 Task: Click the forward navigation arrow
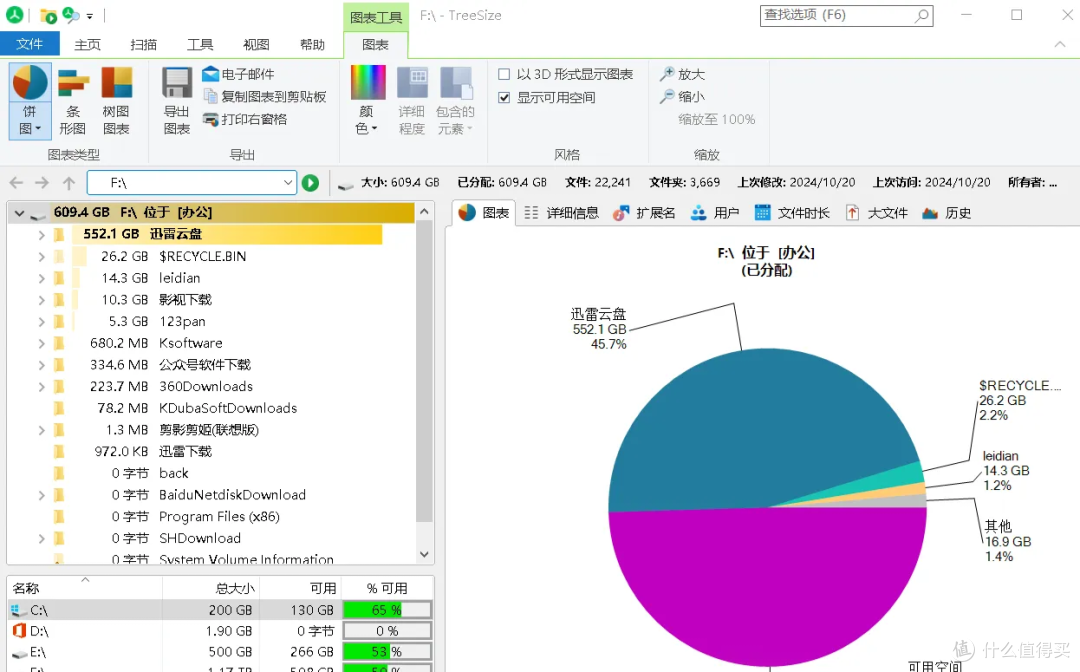(42, 182)
